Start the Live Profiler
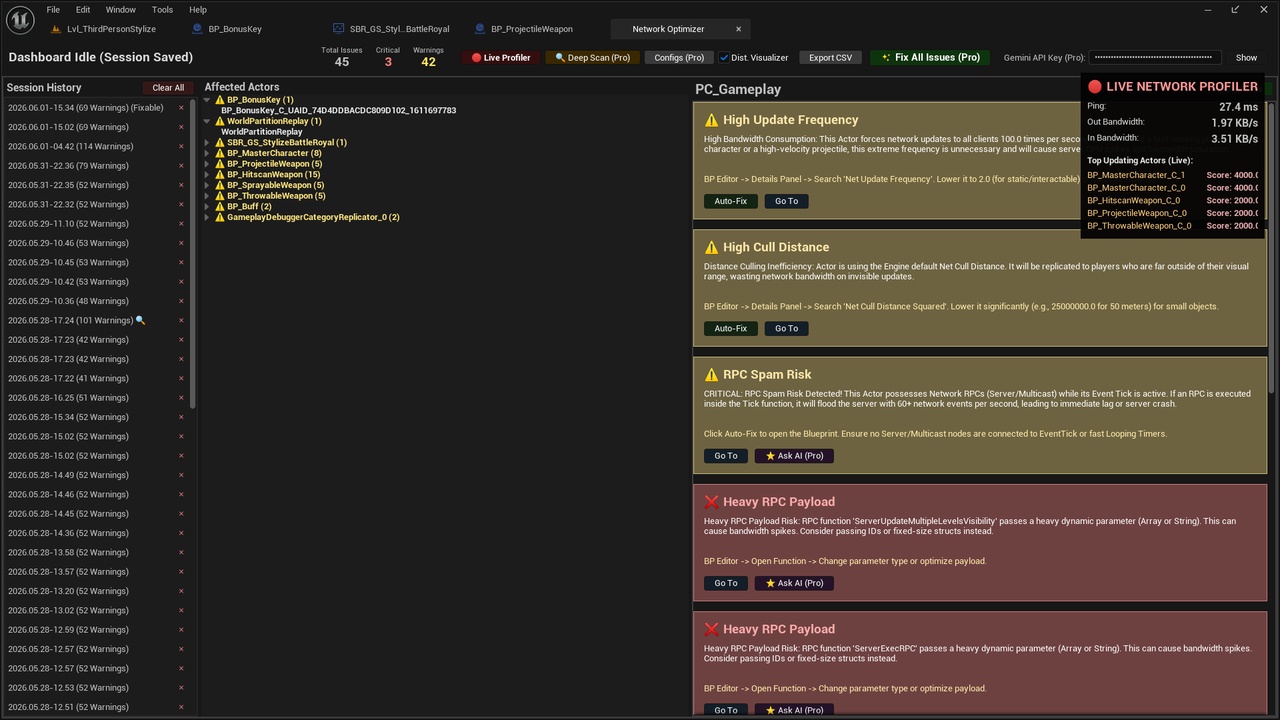The image size is (1280, 720). [501, 58]
